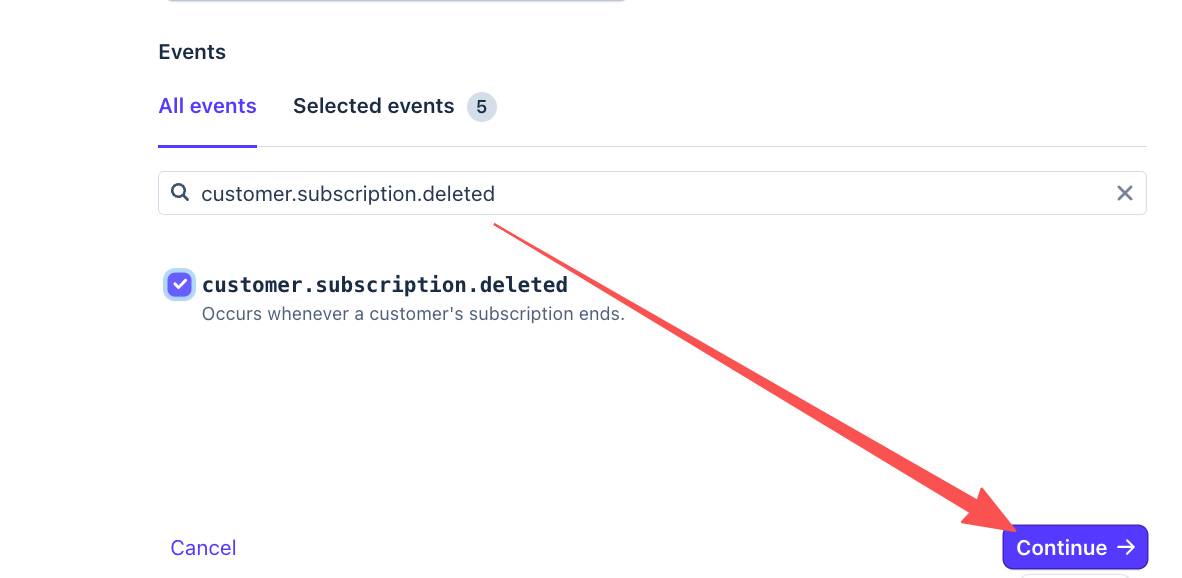Click the word 'Continue' on the button
This screenshot has height=578, width=1182.
(x=1061, y=548)
